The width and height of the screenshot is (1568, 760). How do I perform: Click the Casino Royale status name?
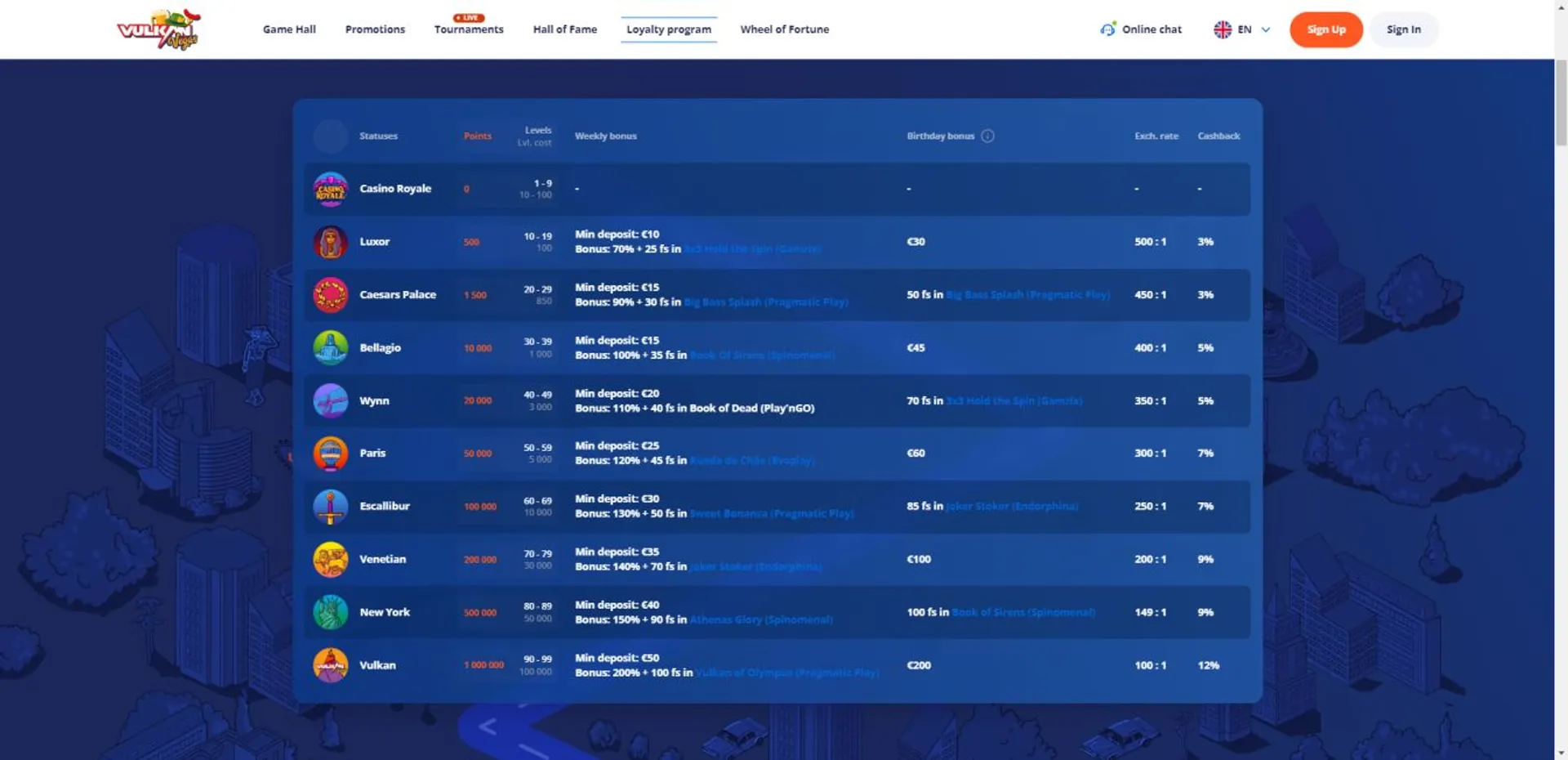[x=395, y=189]
